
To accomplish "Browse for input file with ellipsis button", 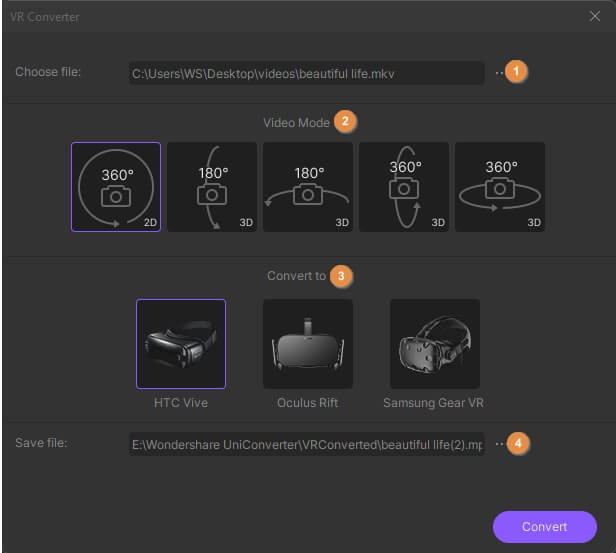I will [499, 73].
